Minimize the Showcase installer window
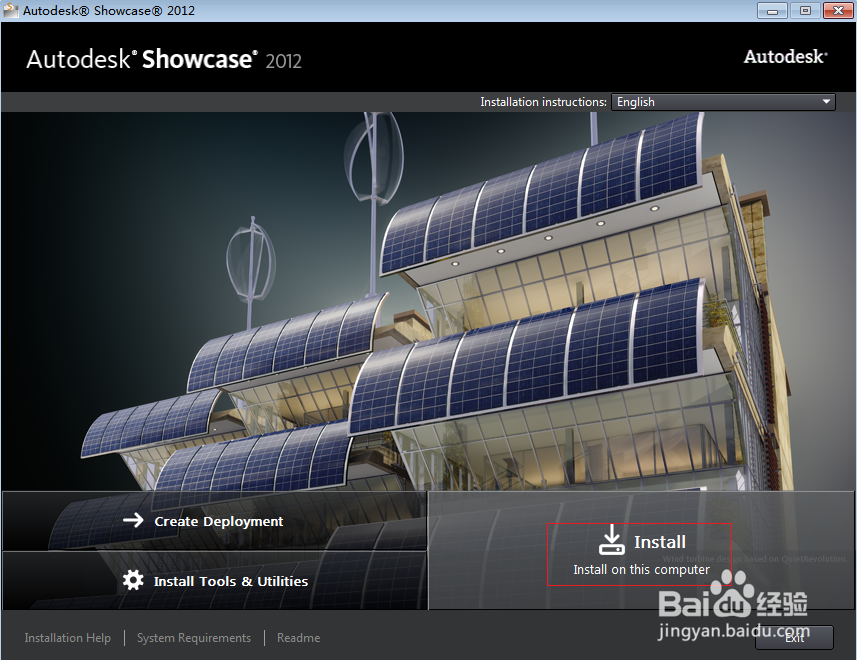This screenshot has height=660, width=857. pos(772,10)
